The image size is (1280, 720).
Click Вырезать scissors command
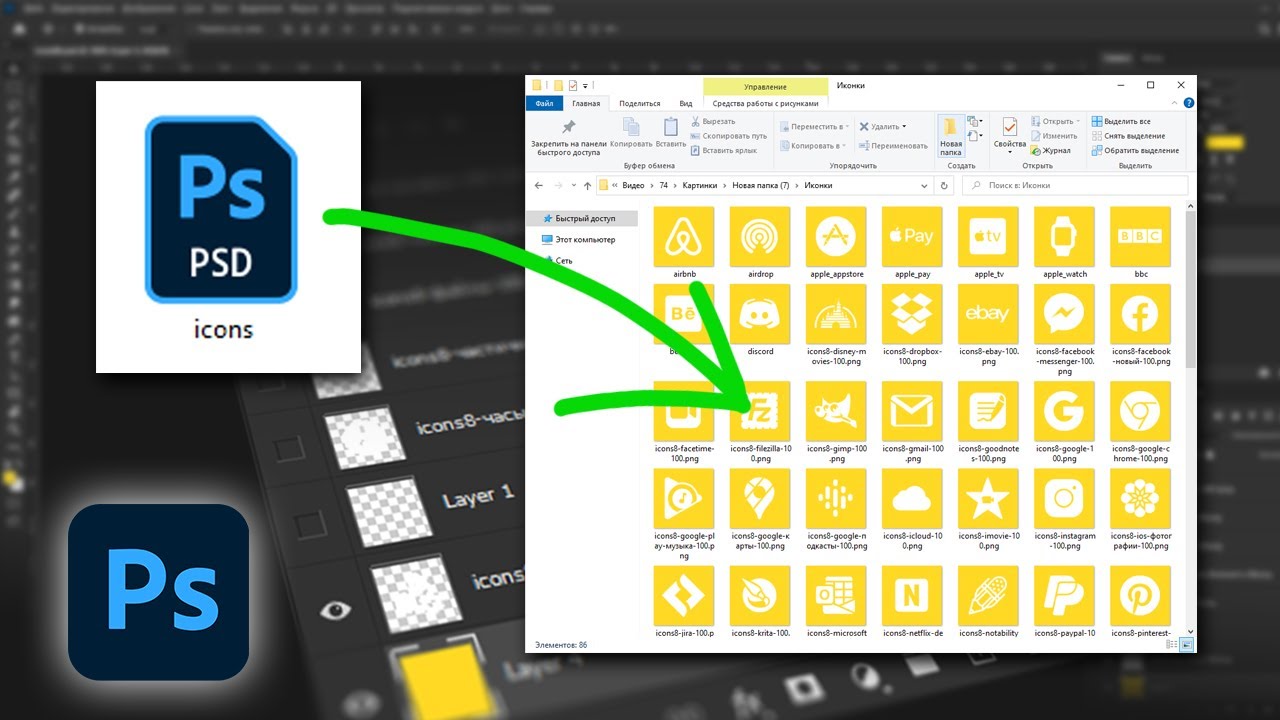(x=712, y=121)
